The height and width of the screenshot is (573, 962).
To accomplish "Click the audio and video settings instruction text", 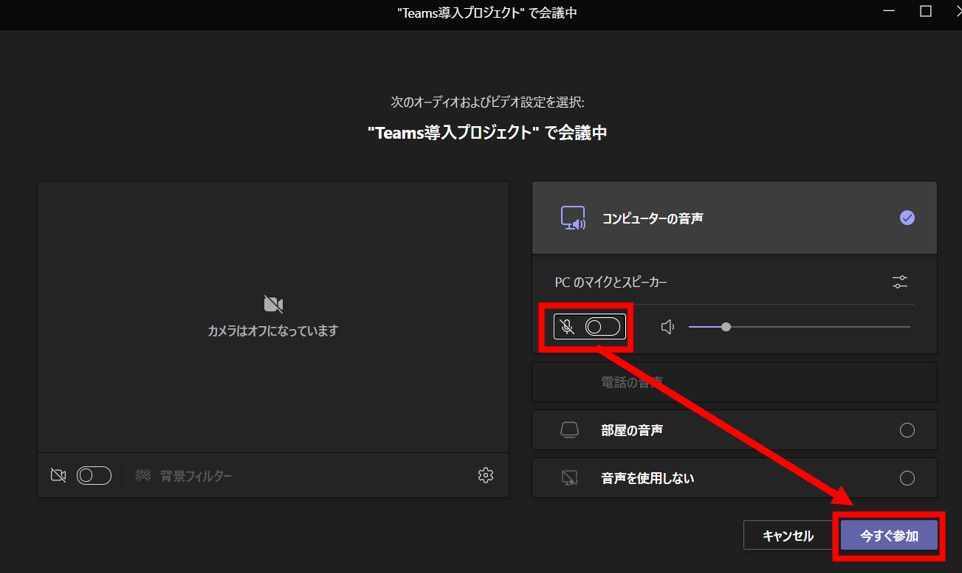I will click(487, 102).
